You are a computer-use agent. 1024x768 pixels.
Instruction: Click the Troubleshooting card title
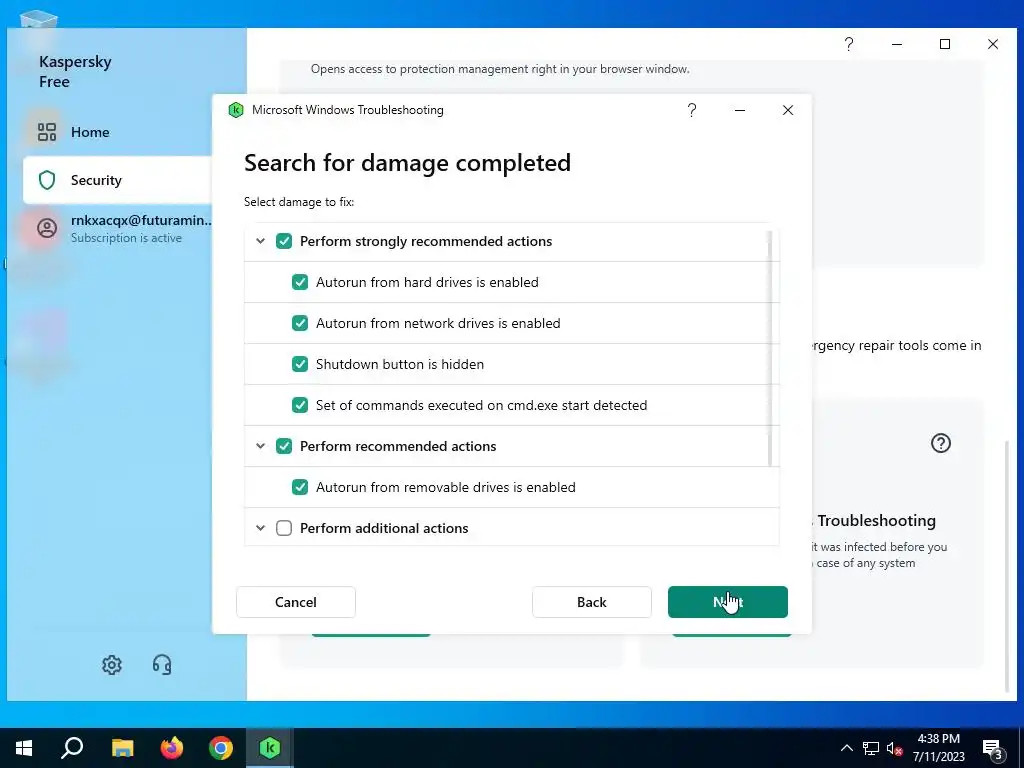(876, 520)
